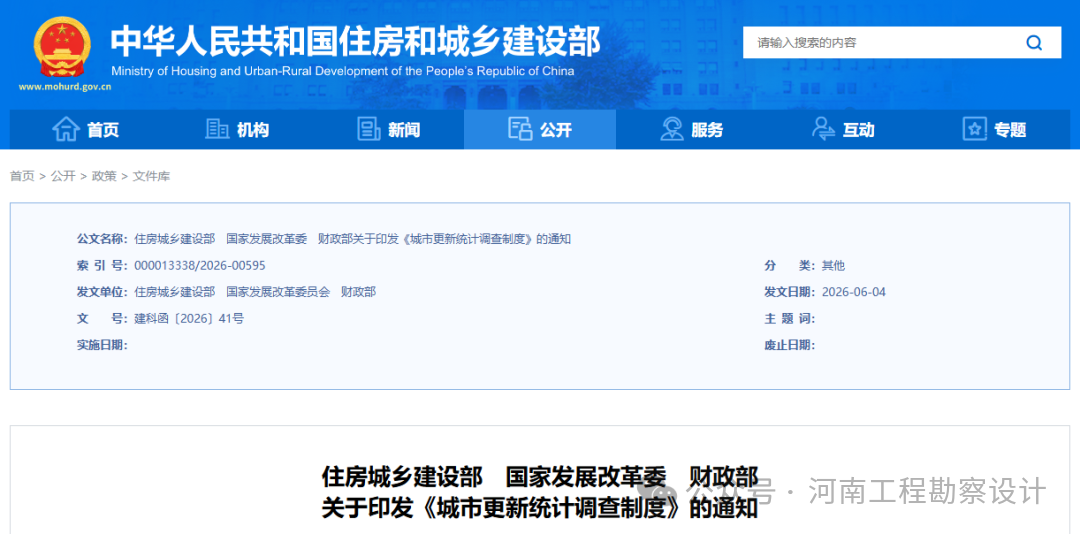This screenshot has height=534, width=1080.
Task: Click the star icon beside 专题
Action: click(x=974, y=129)
